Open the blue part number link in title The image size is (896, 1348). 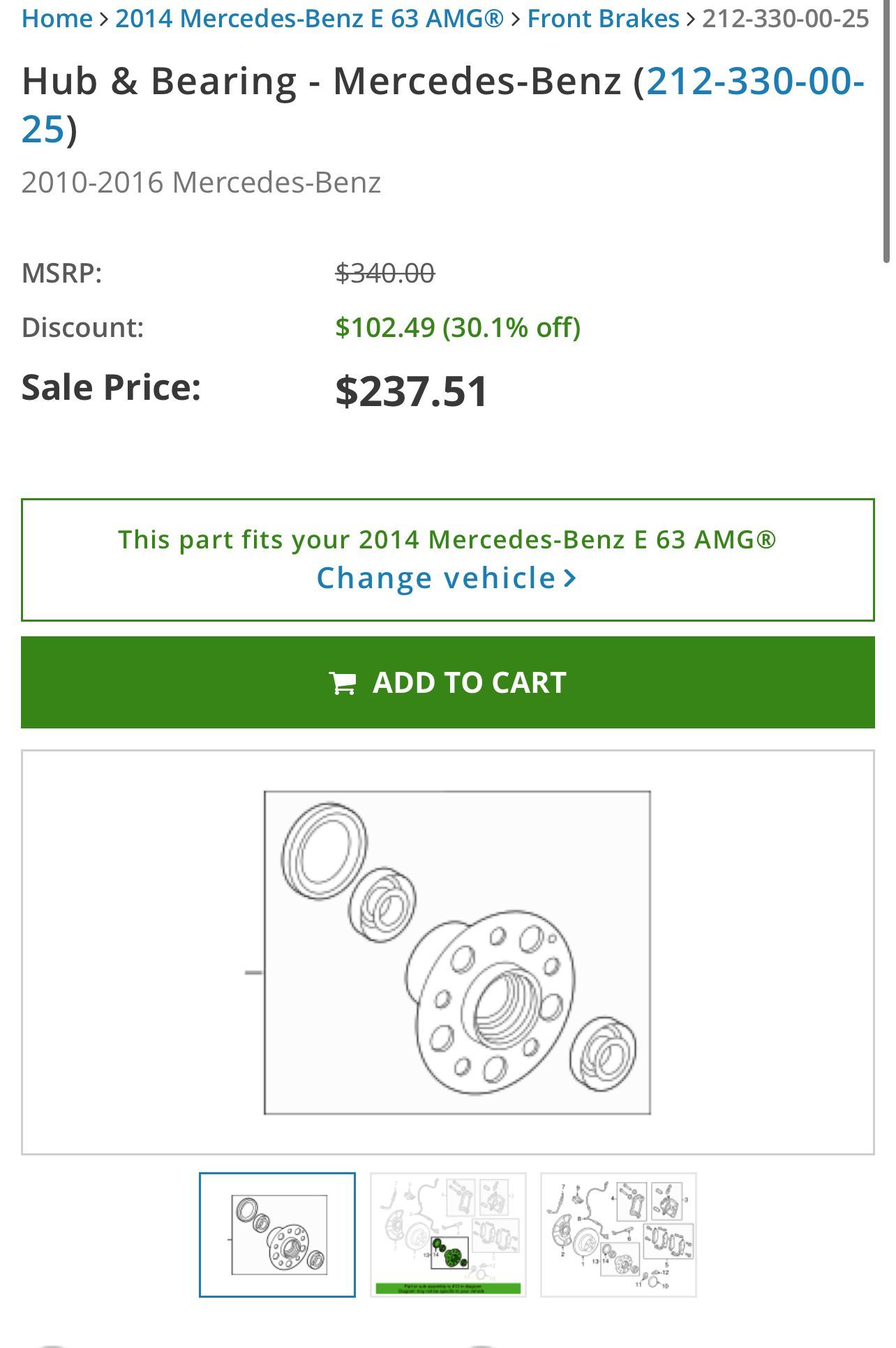[x=755, y=82]
